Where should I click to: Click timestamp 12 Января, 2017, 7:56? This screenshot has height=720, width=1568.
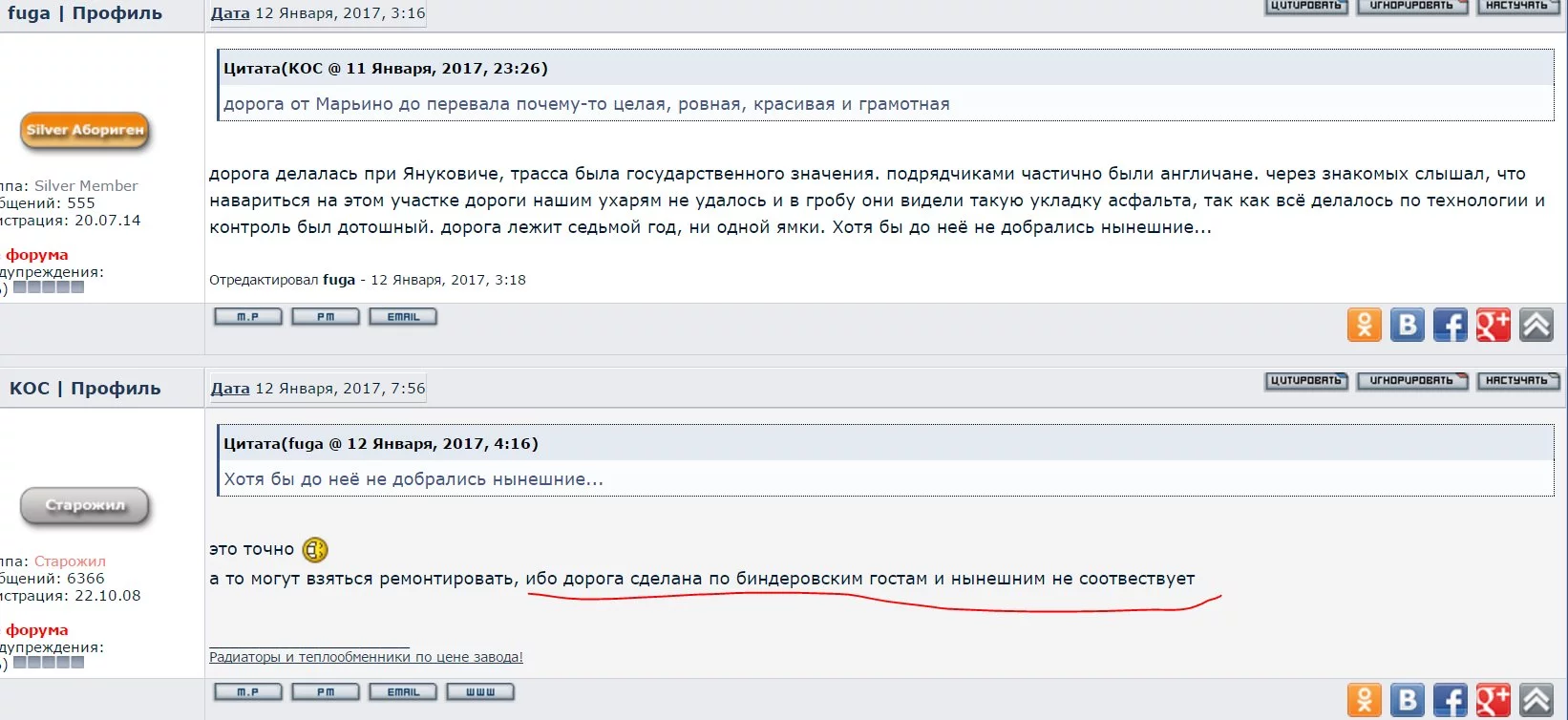[340, 389]
